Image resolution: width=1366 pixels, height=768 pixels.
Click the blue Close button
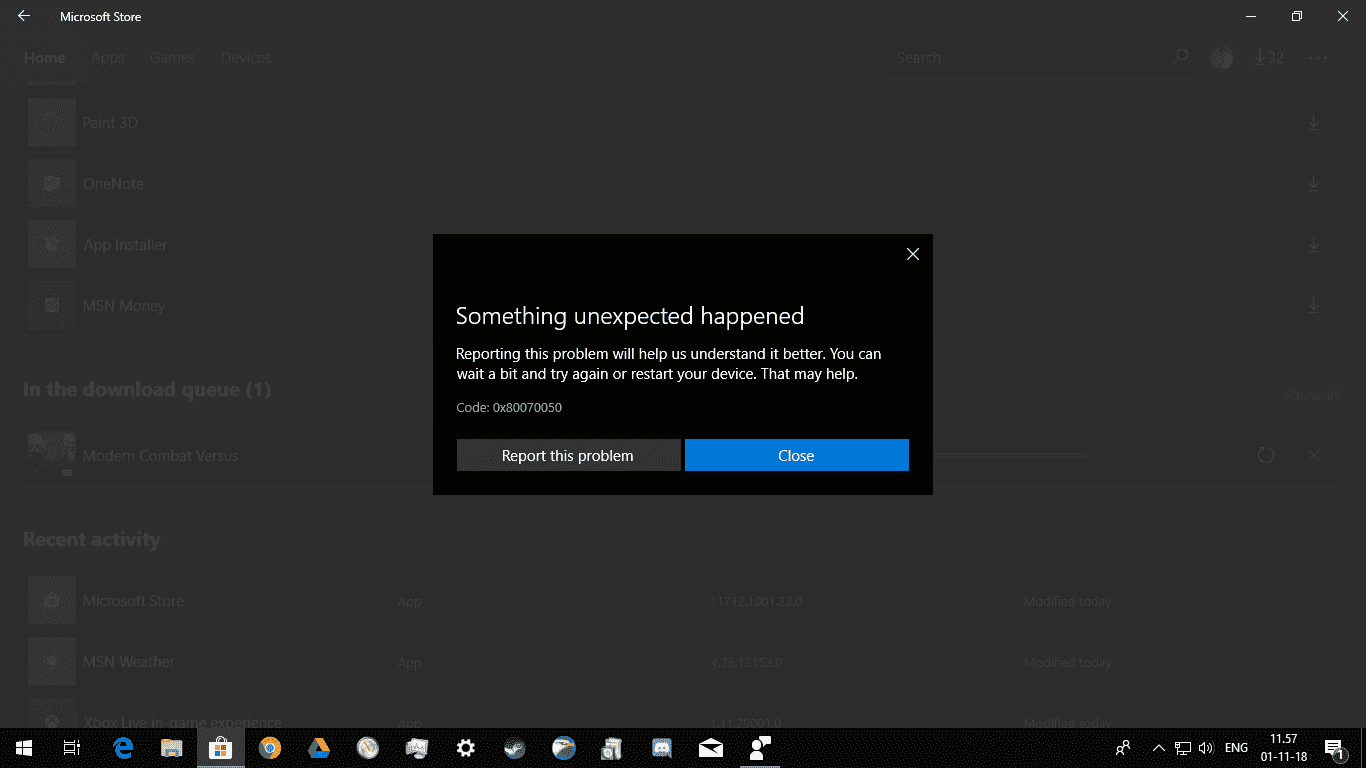tap(797, 455)
